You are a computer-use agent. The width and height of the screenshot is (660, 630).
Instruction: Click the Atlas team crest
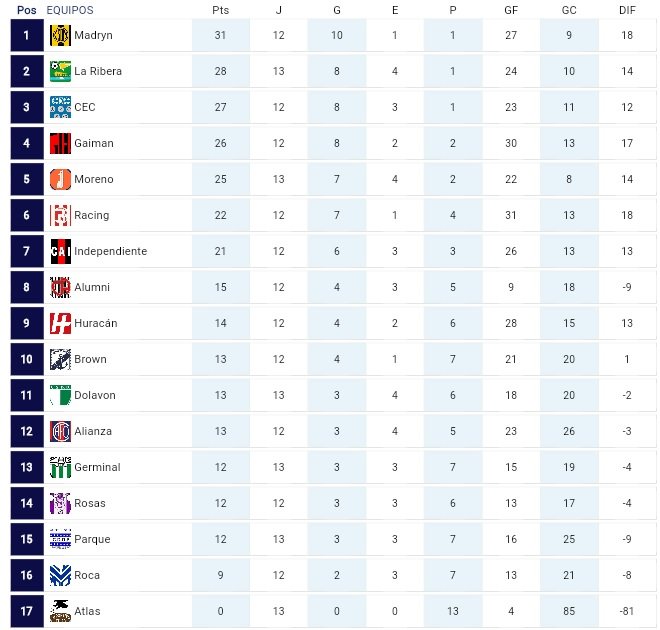60,611
